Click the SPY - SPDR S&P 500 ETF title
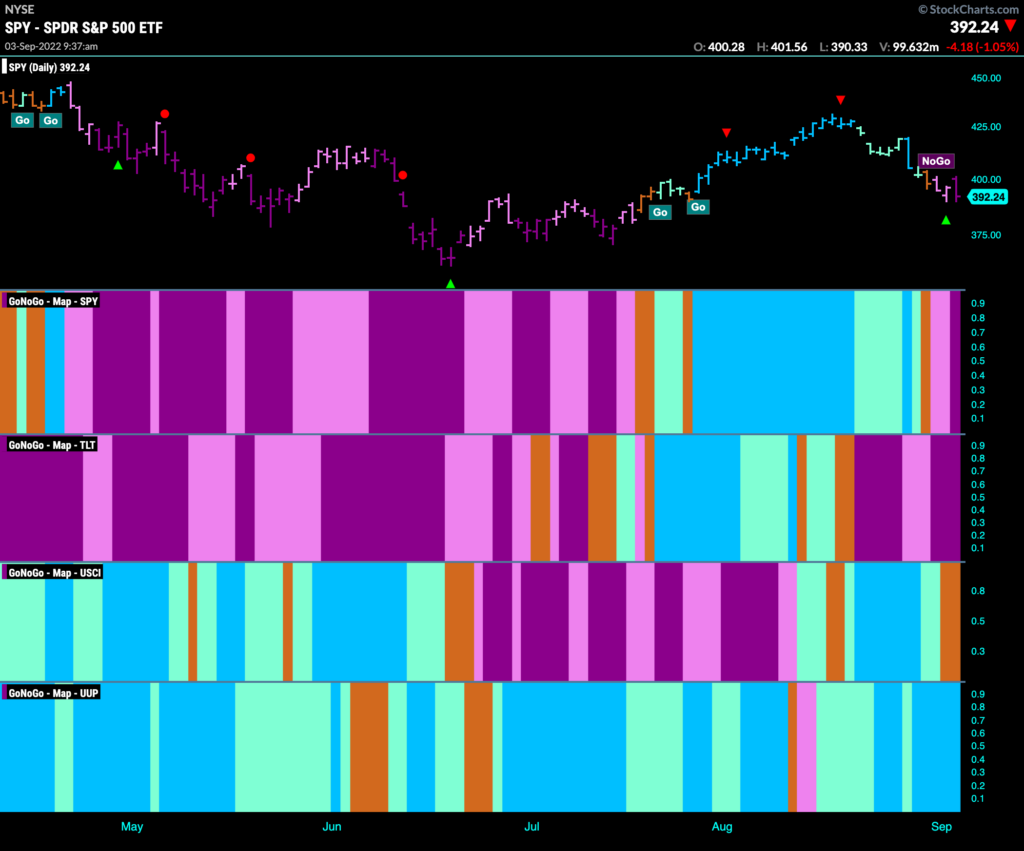Image resolution: width=1024 pixels, height=851 pixels. 84,27
